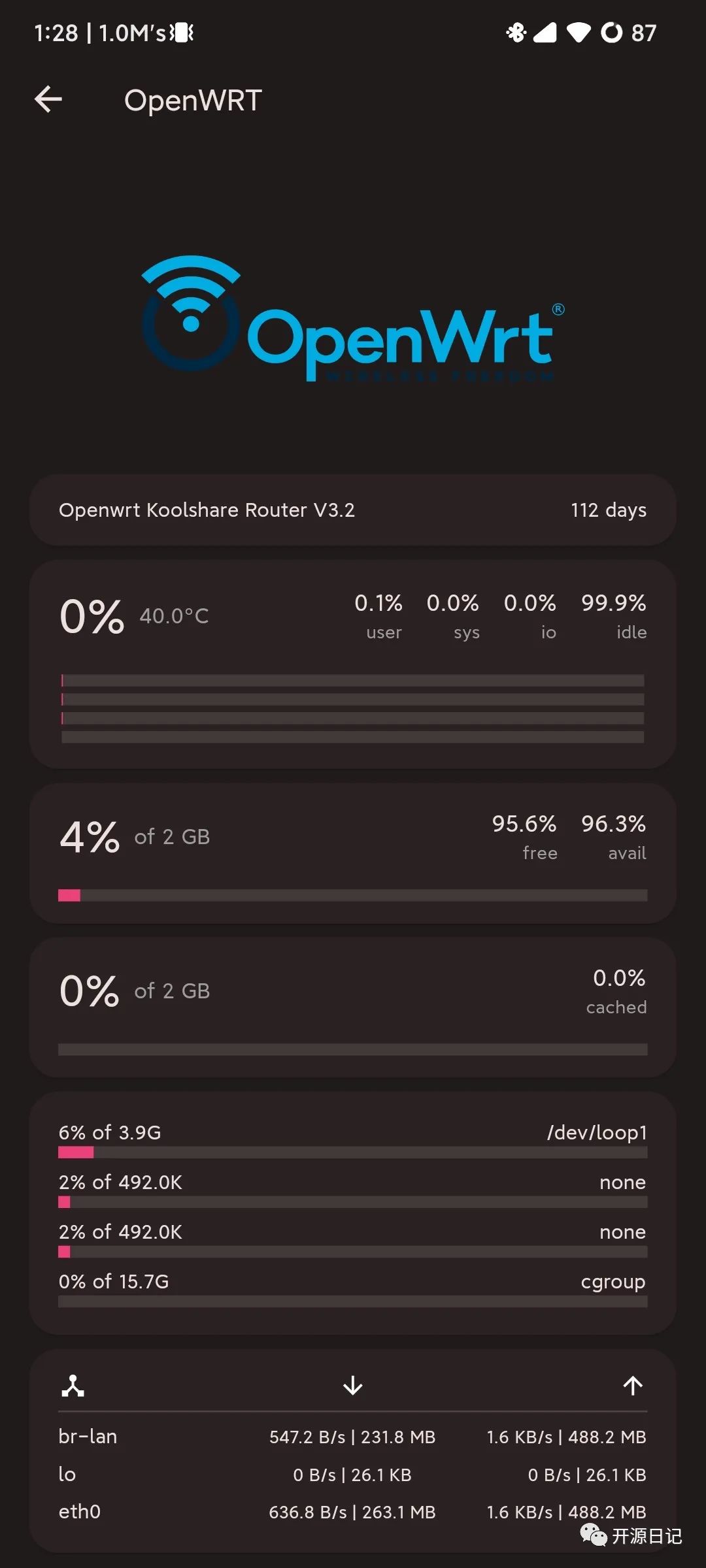Image resolution: width=706 pixels, height=1568 pixels.
Task: Tap the vibrate mode status icon
Action: (x=182, y=32)
